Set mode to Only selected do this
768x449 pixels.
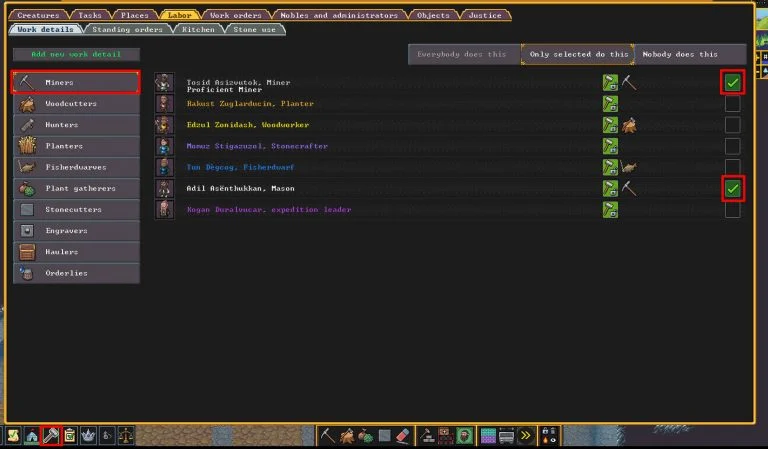578,54
